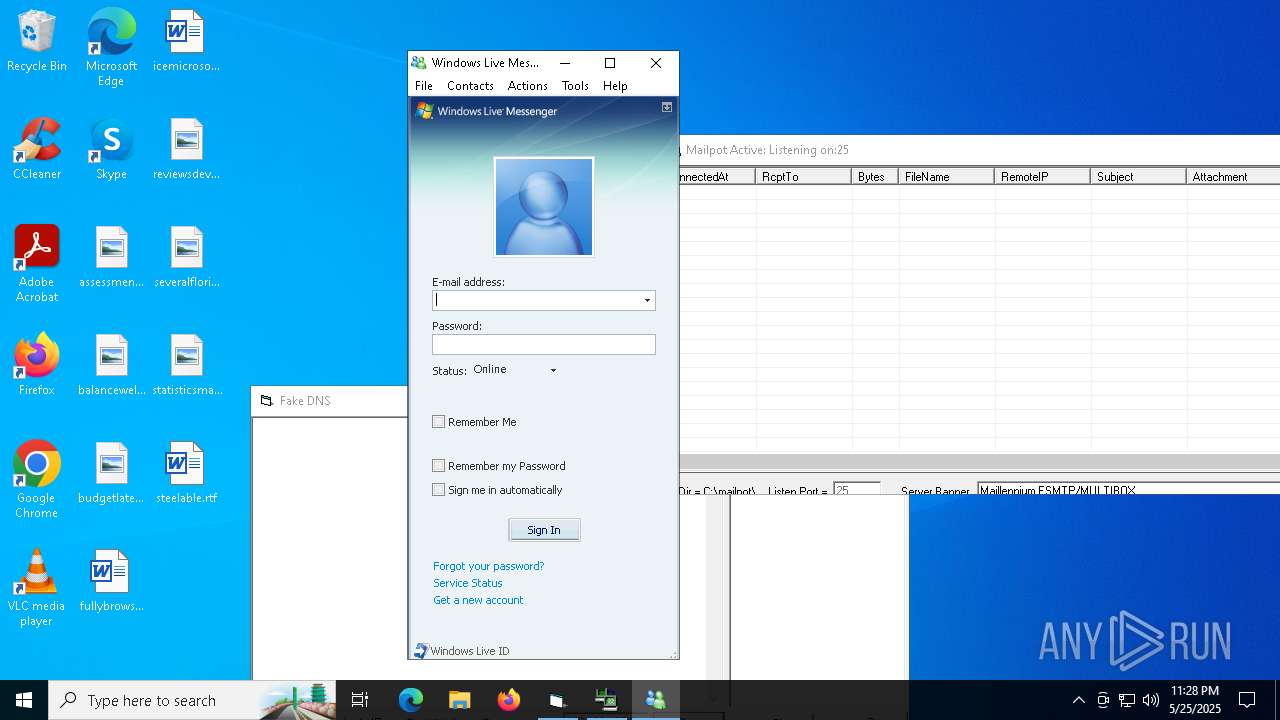Select the reviewsdev image file icon
The height and width of the screenshot is (720, 1280).
(186, 150)
